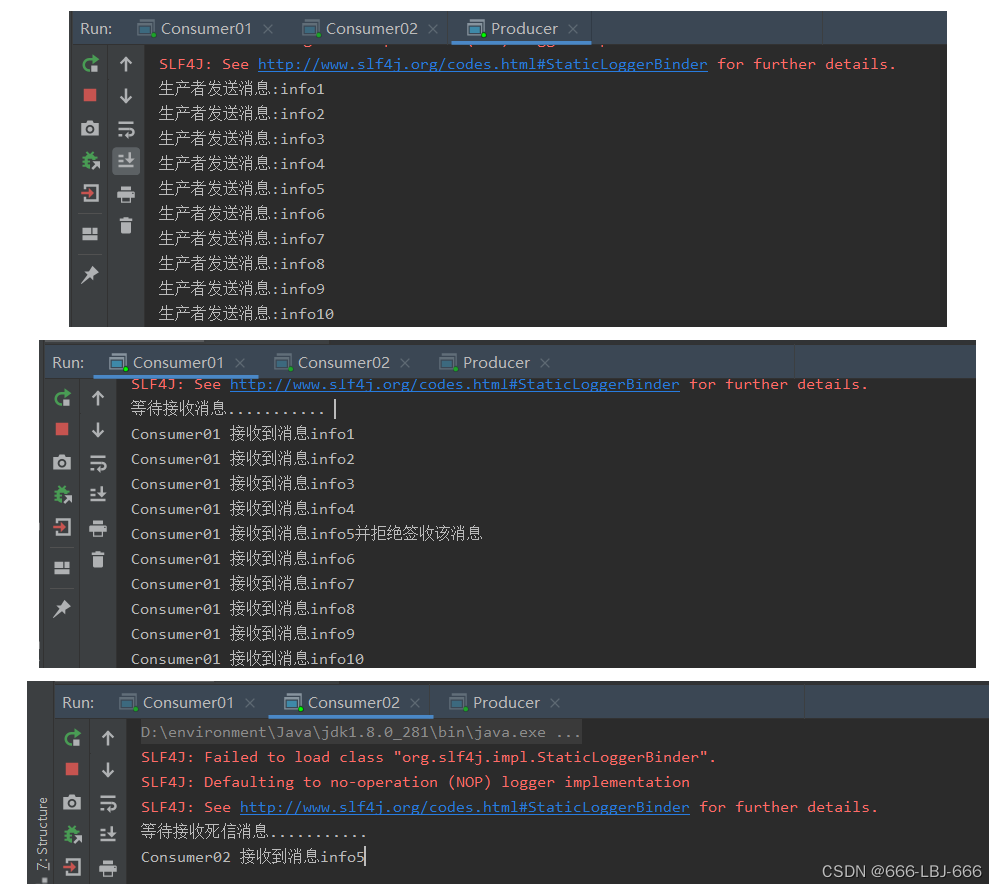Screen dimensions: 998x888
Task: Click the Exit icon in the Producer run panel
Action: point(90,193)
